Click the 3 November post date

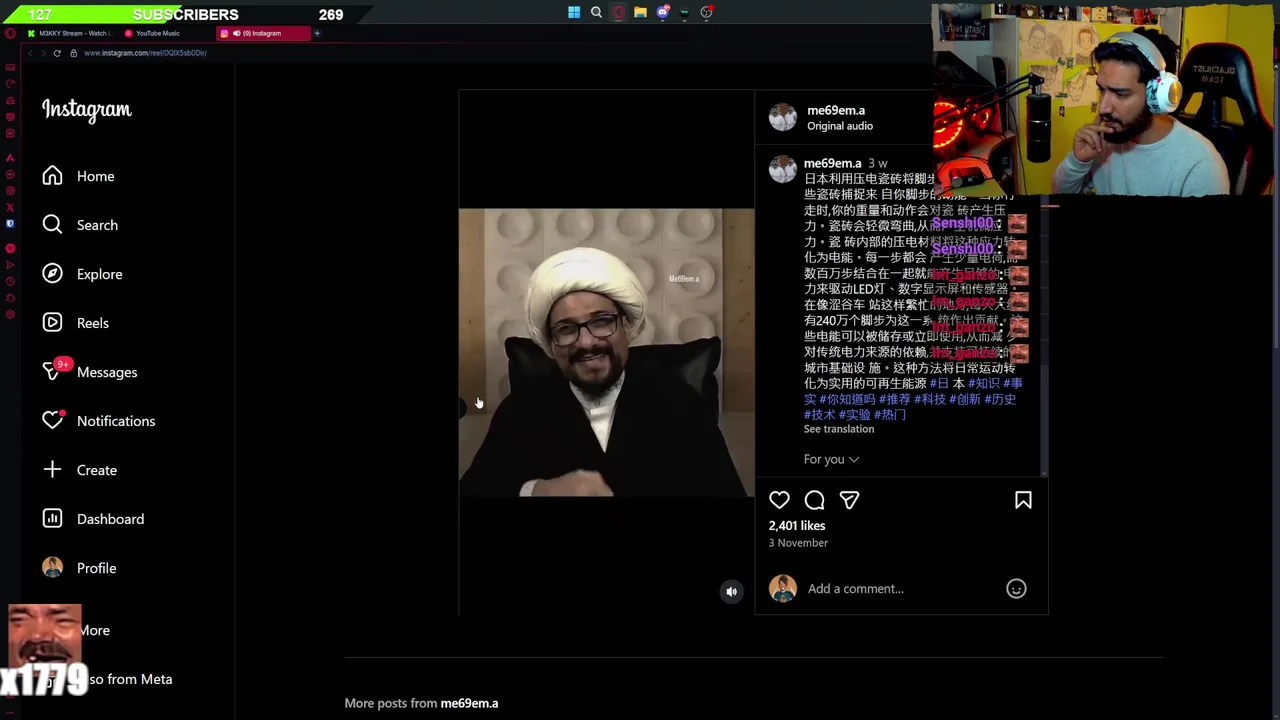point(798,543)
